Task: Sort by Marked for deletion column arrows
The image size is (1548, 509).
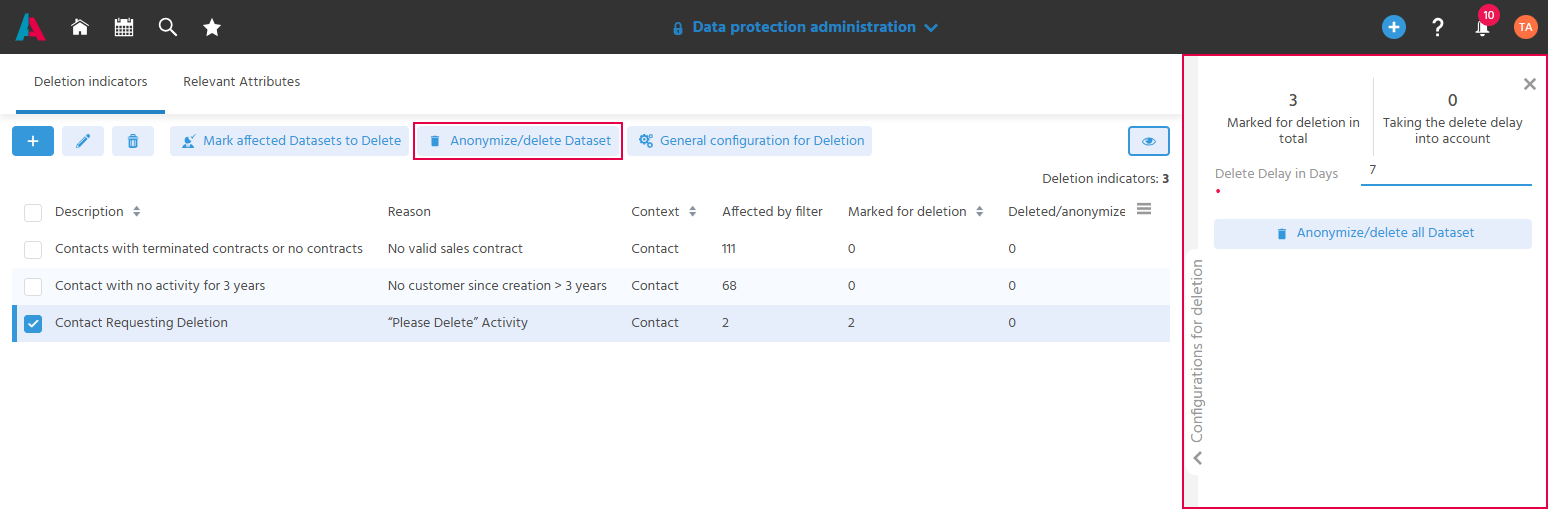Action: (x=979, y=212)
